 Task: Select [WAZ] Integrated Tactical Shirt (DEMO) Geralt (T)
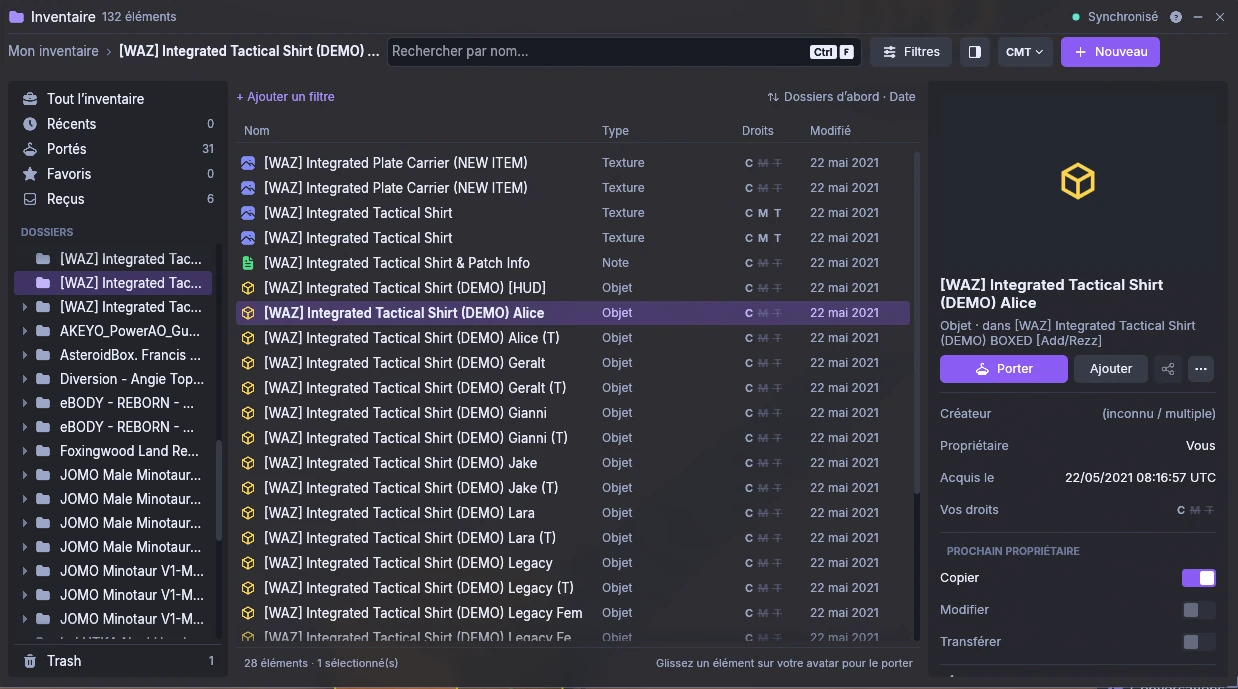pyautogui.click(x=573, y=388)
